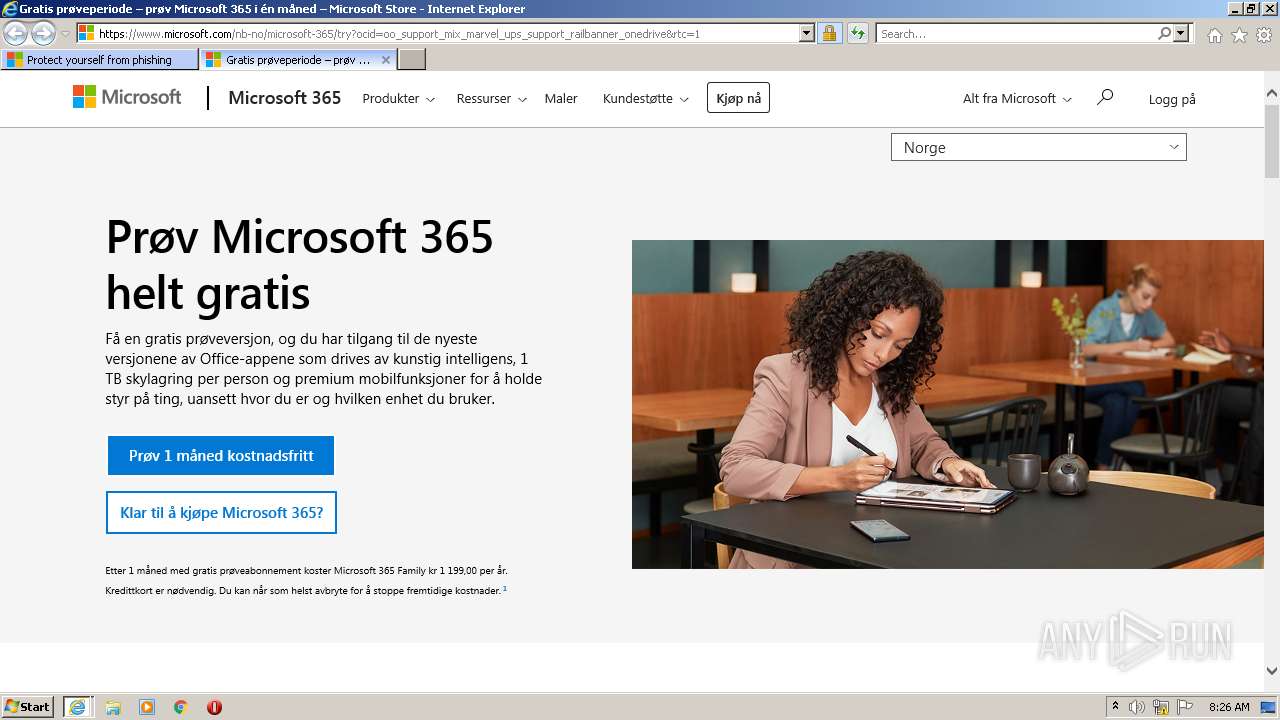This screenshot has height=720, width=1280.
Task: Expand the Alt fra Microsoft menu
Action: click(1017, 98)
